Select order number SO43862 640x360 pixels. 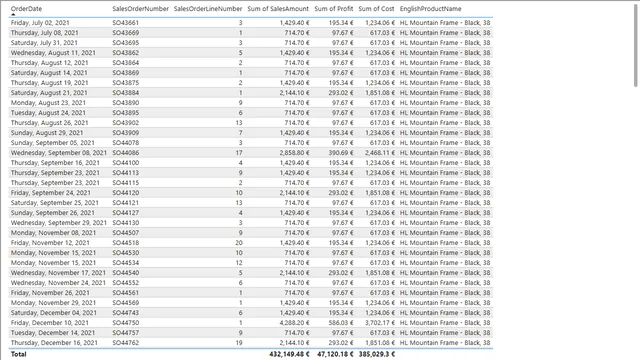pyautogui.click(x=126, y=53)
